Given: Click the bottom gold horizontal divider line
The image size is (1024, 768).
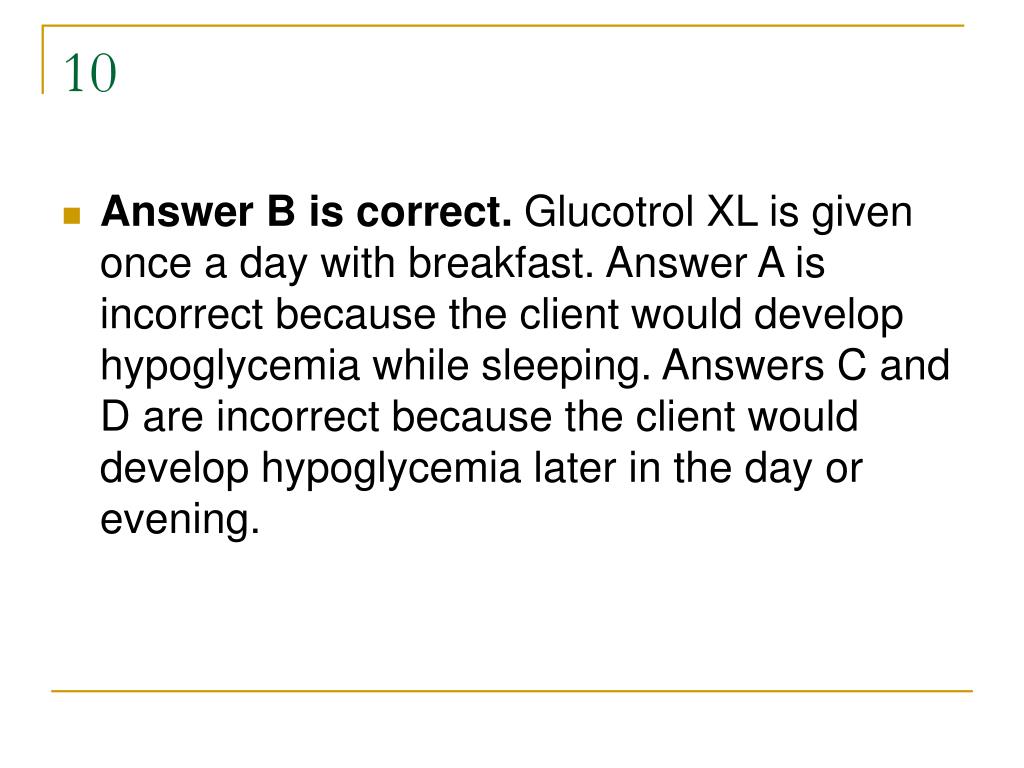Looking at the screenshot, I should [512, 690].
